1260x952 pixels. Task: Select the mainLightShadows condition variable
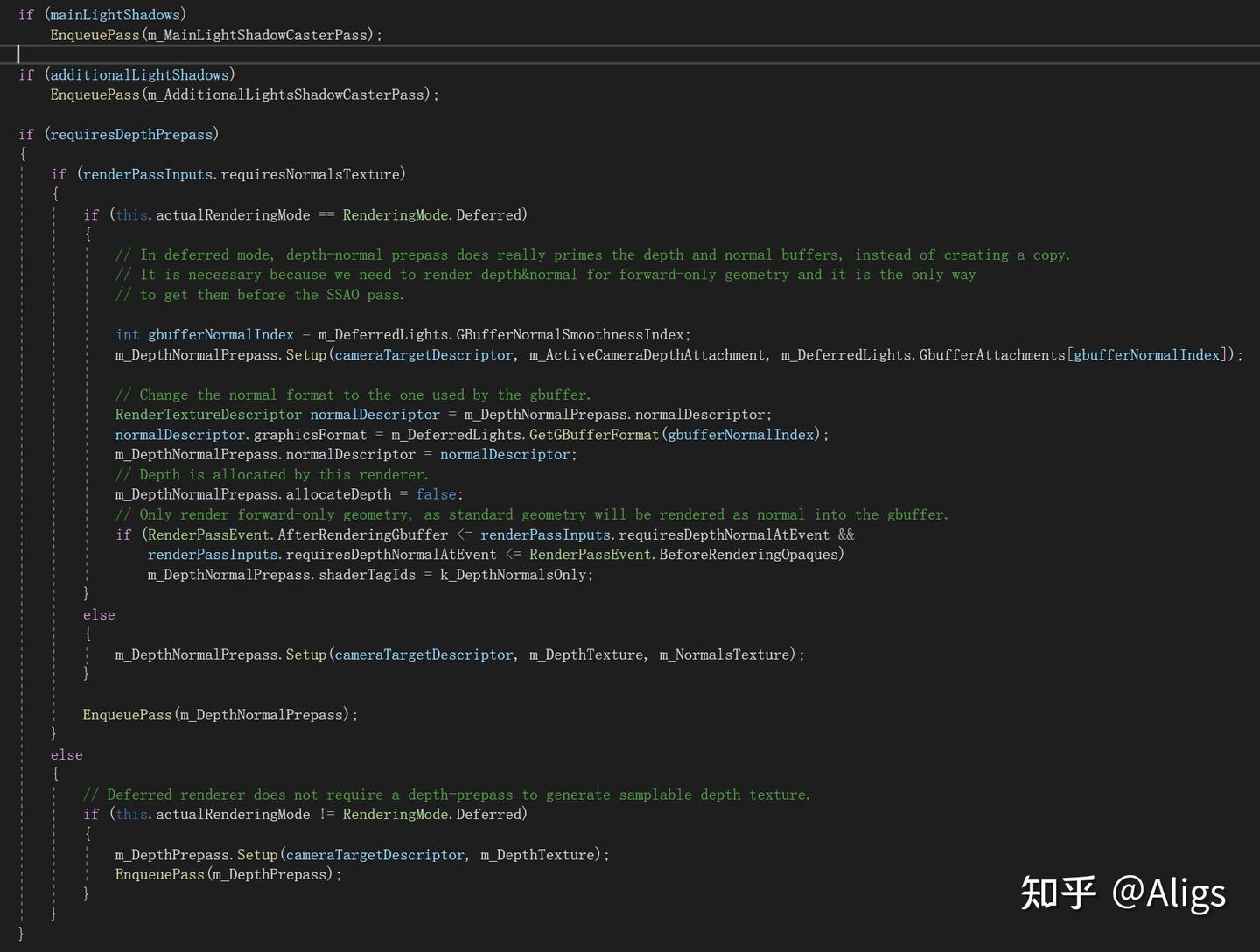(x=116, y=14)
